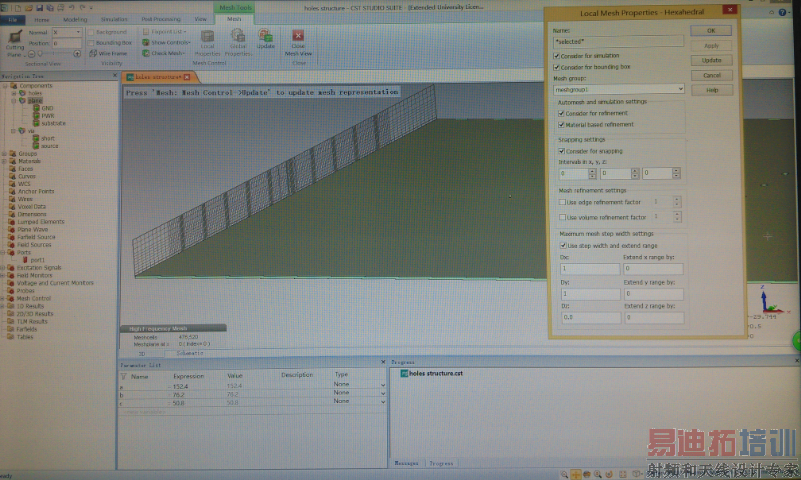Click the Undo icon in quick access toolbar

pyautogui.click(x=72, y=8)
